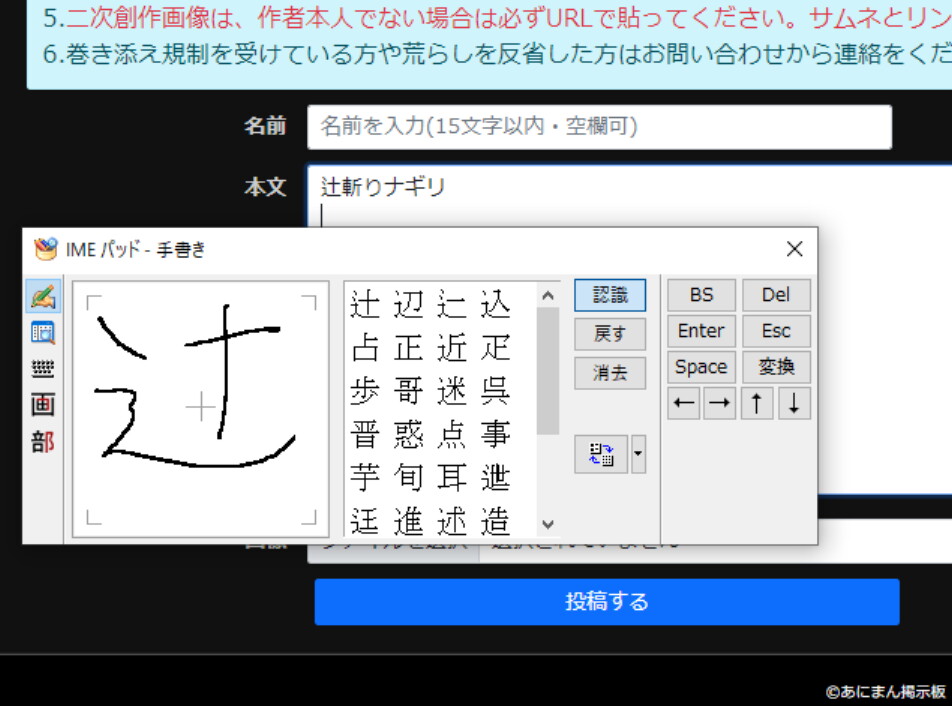The width and height of the screenshot is (952, 706).
Task: Choose the candidate kanji 辻
Action: pos(366,305)
